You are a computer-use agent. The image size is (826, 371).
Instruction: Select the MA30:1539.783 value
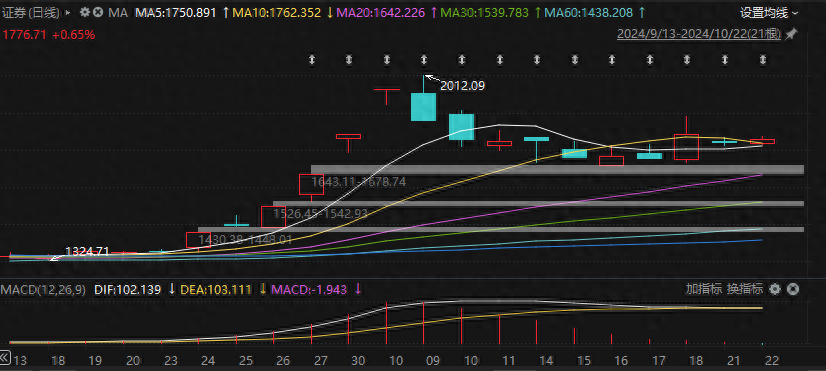click(484, 13)
